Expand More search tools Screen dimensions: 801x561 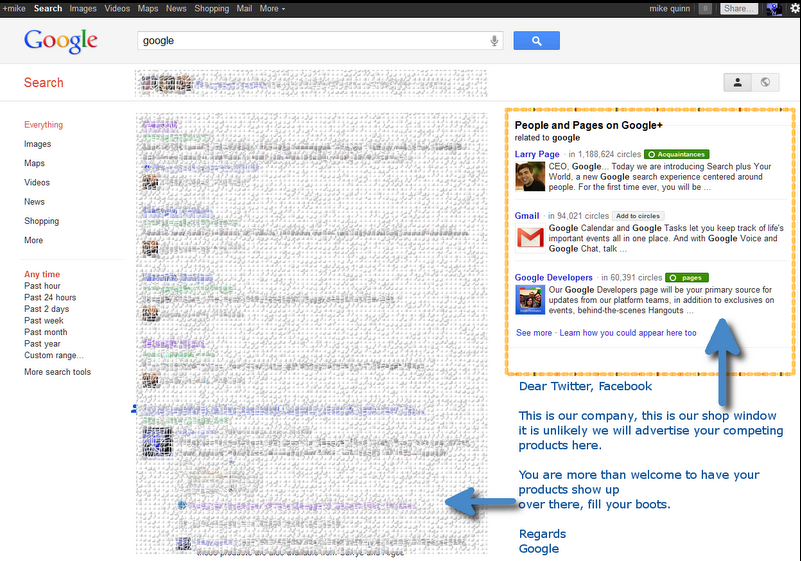(57, 372)
